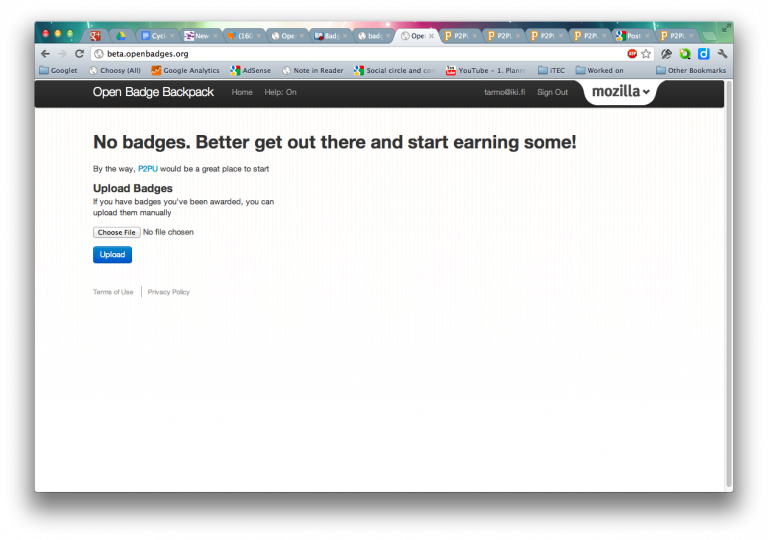Open the Google+ pinned tab

[96, 36]
